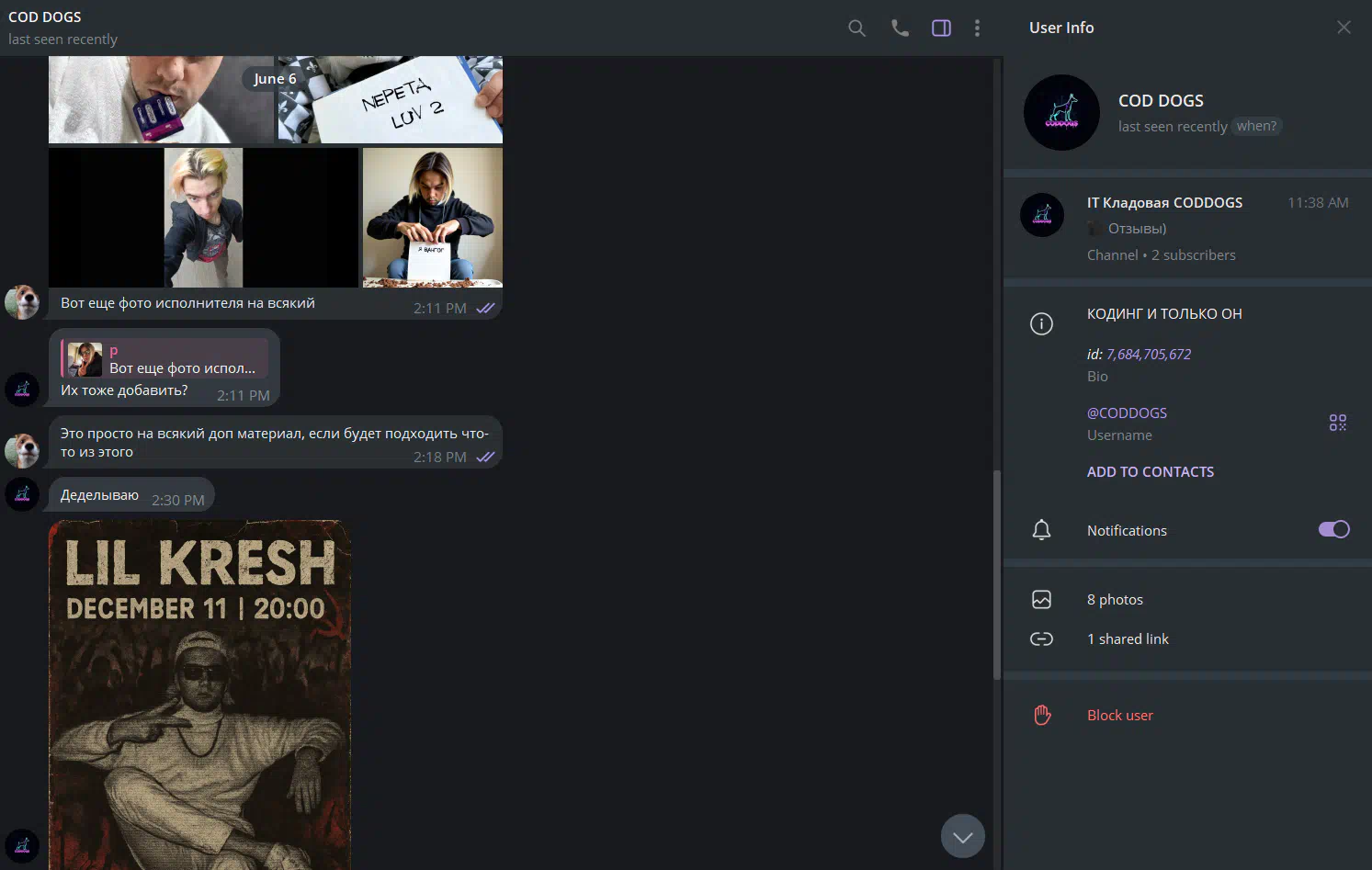Open IT Кладовая CODDOGS channel
Viewport: 1372px width, 870px height.
pos(1185,228)
